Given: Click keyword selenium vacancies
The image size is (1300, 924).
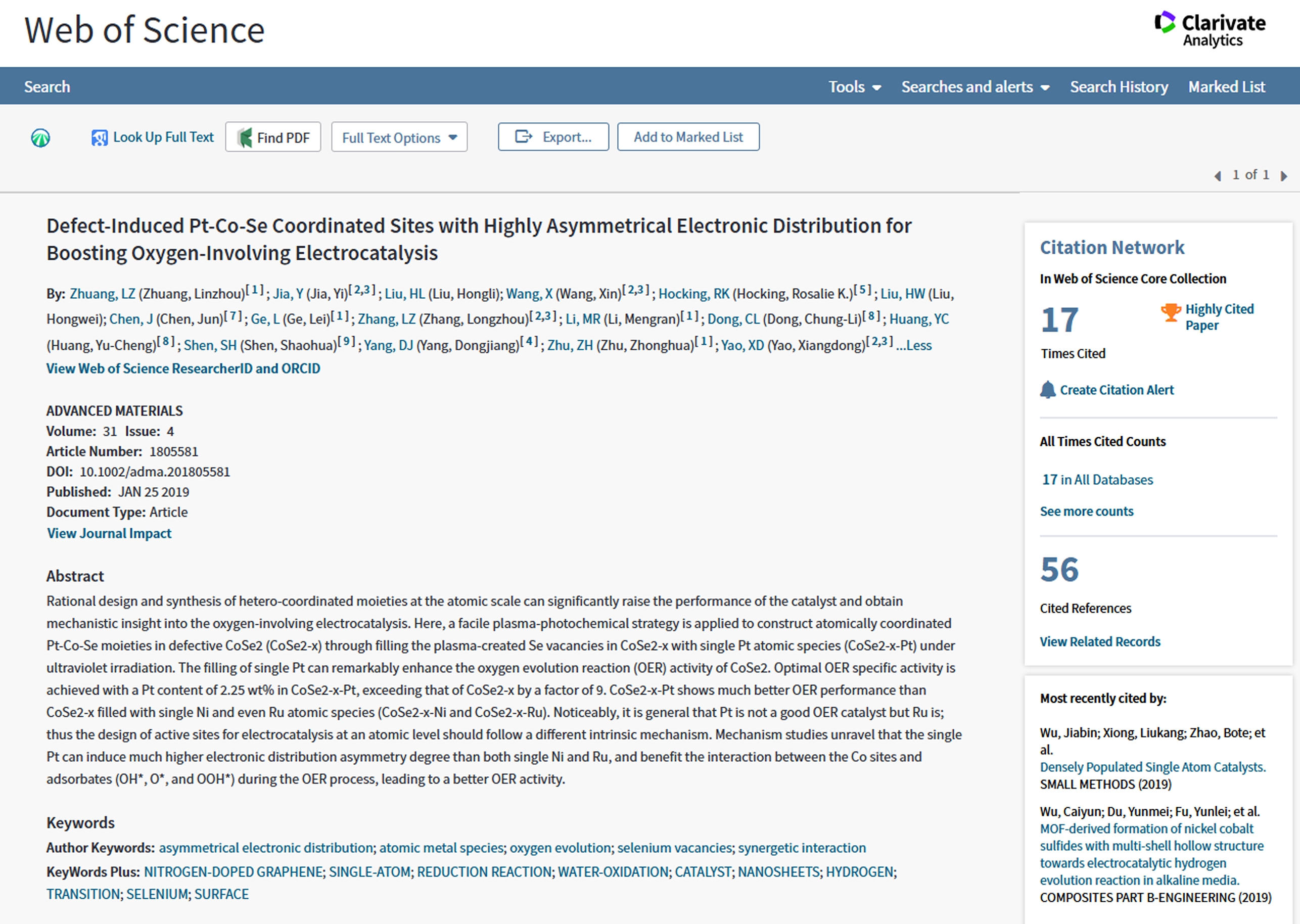Looking at the screenshot, I should click(674, 848).
